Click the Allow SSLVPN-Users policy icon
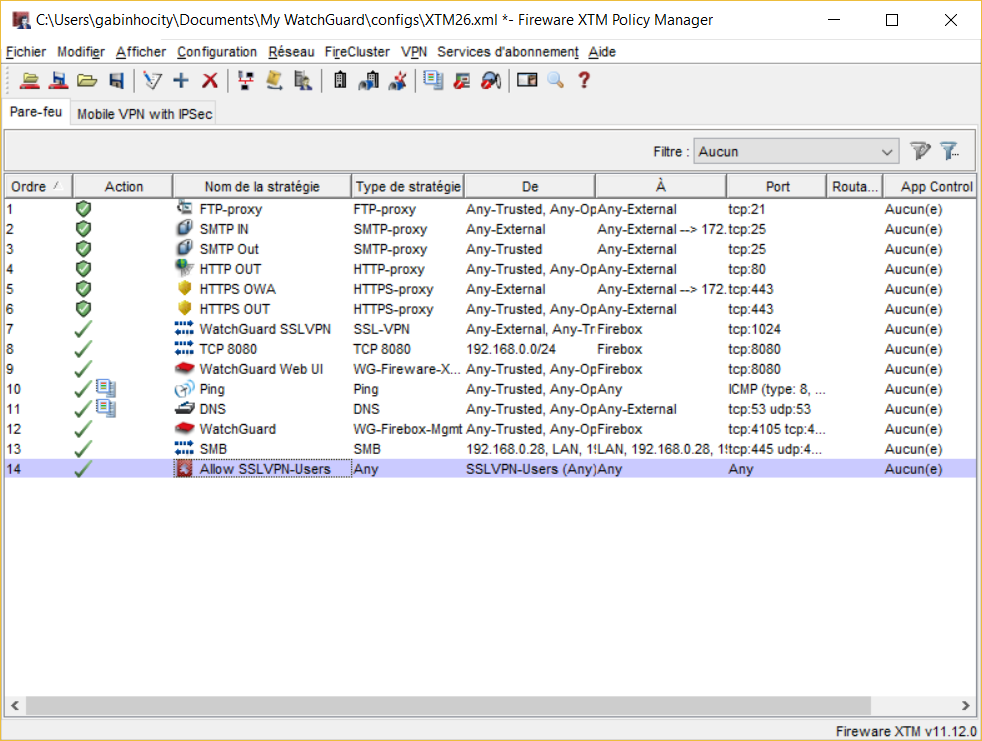This screenshot has height=741, width=982. (184, 469)
